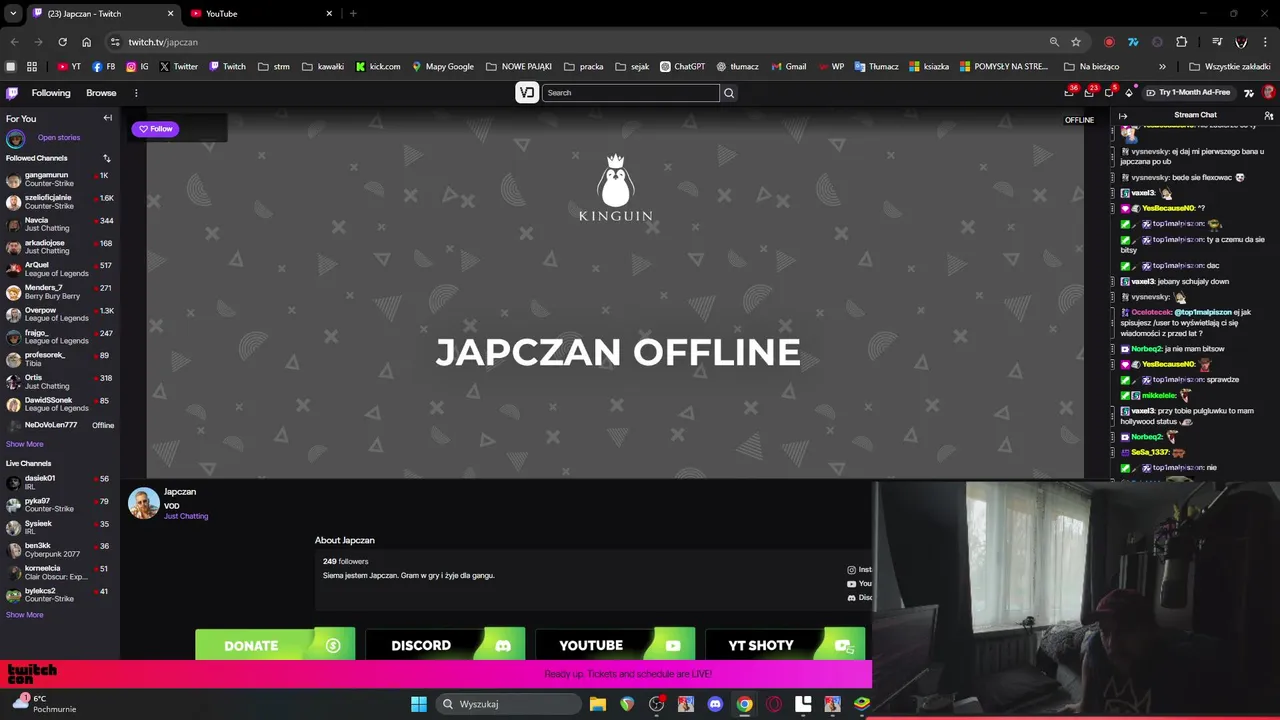The height and width of the screenshot is (720, 1280).
Task: Open Discord from the taskbar
Action: click(715, 704)
